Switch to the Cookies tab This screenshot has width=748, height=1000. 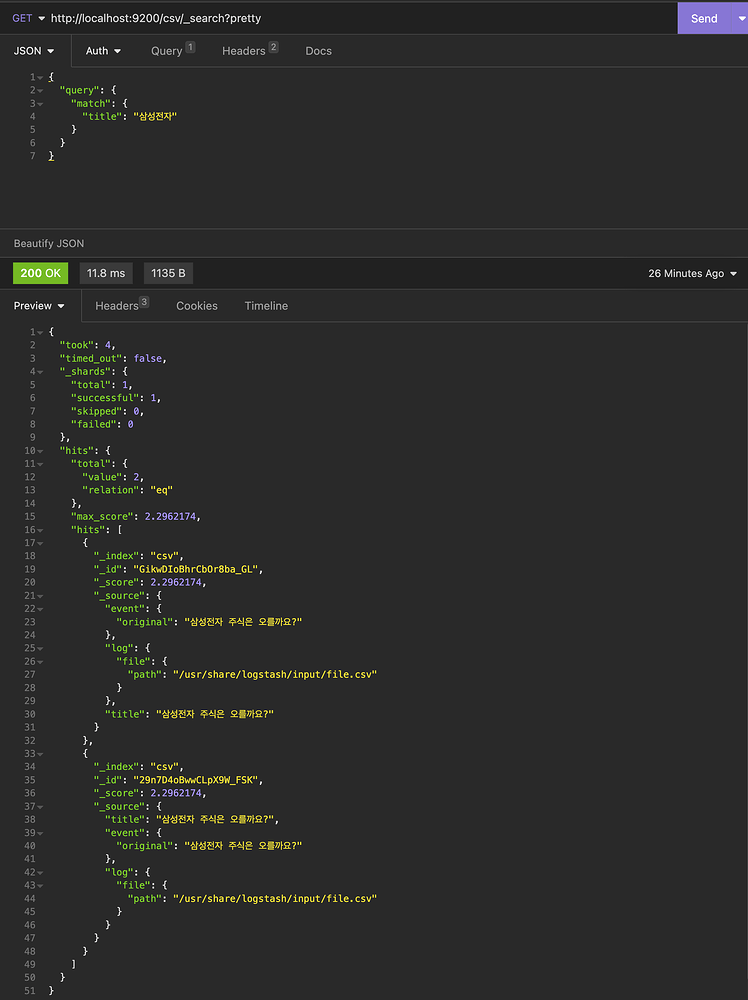197,306
